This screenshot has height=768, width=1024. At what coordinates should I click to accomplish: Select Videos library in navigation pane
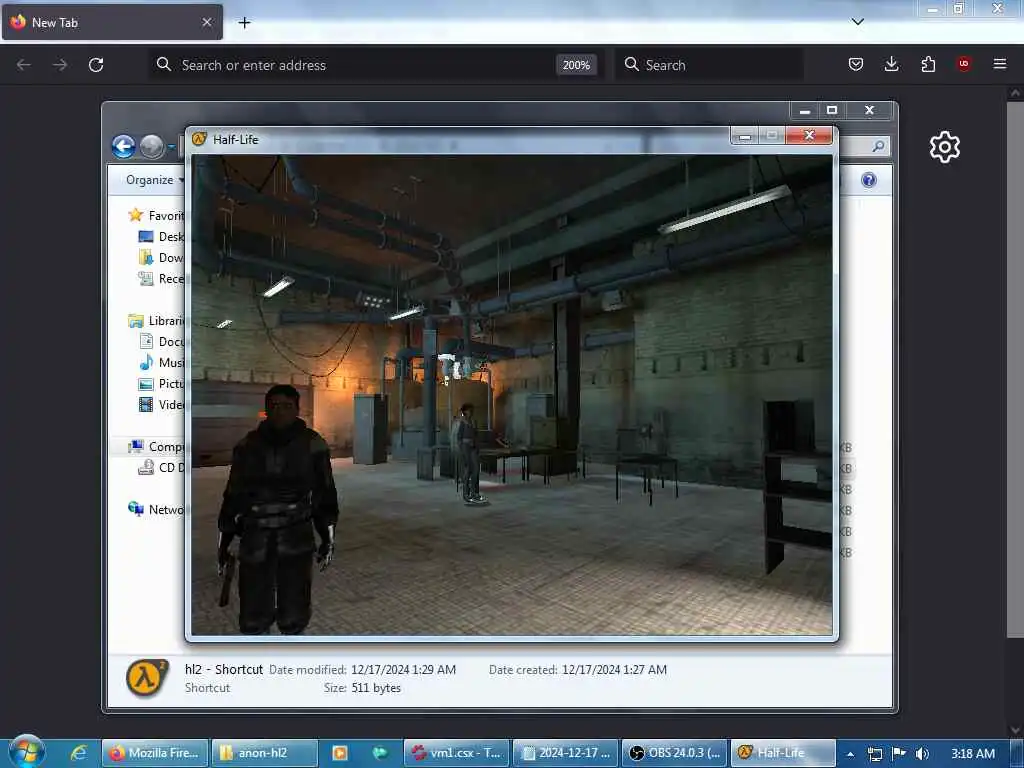163,404
